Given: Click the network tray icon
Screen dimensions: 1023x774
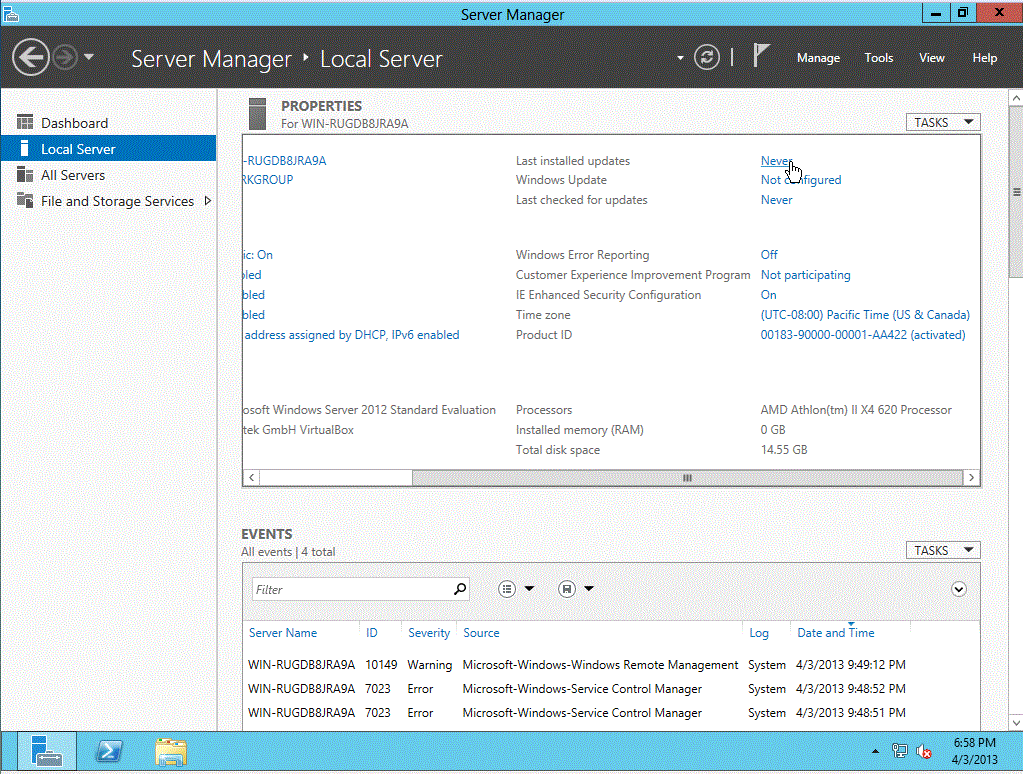Looking at the screenshot, I should 900,752.
